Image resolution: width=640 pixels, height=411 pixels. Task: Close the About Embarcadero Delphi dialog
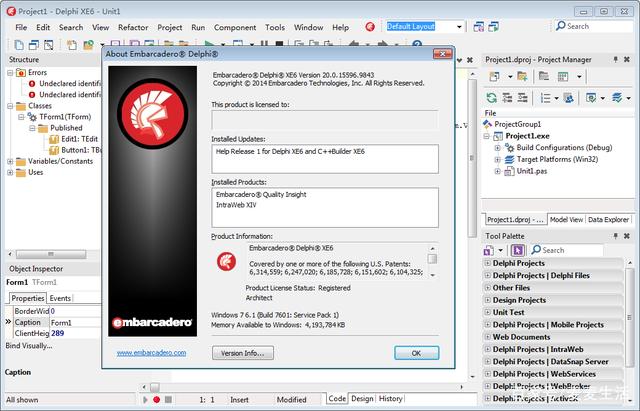[442, 53]
